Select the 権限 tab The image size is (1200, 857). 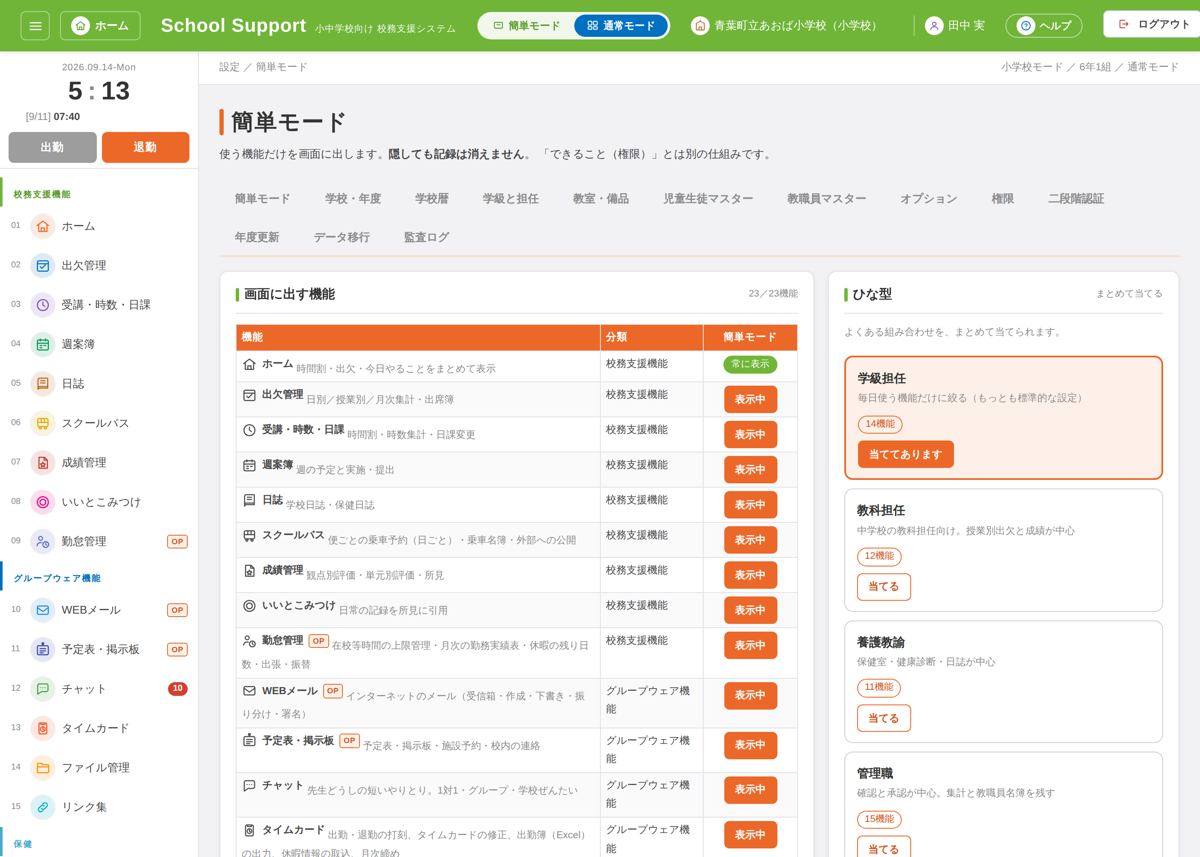(1002, 199)
